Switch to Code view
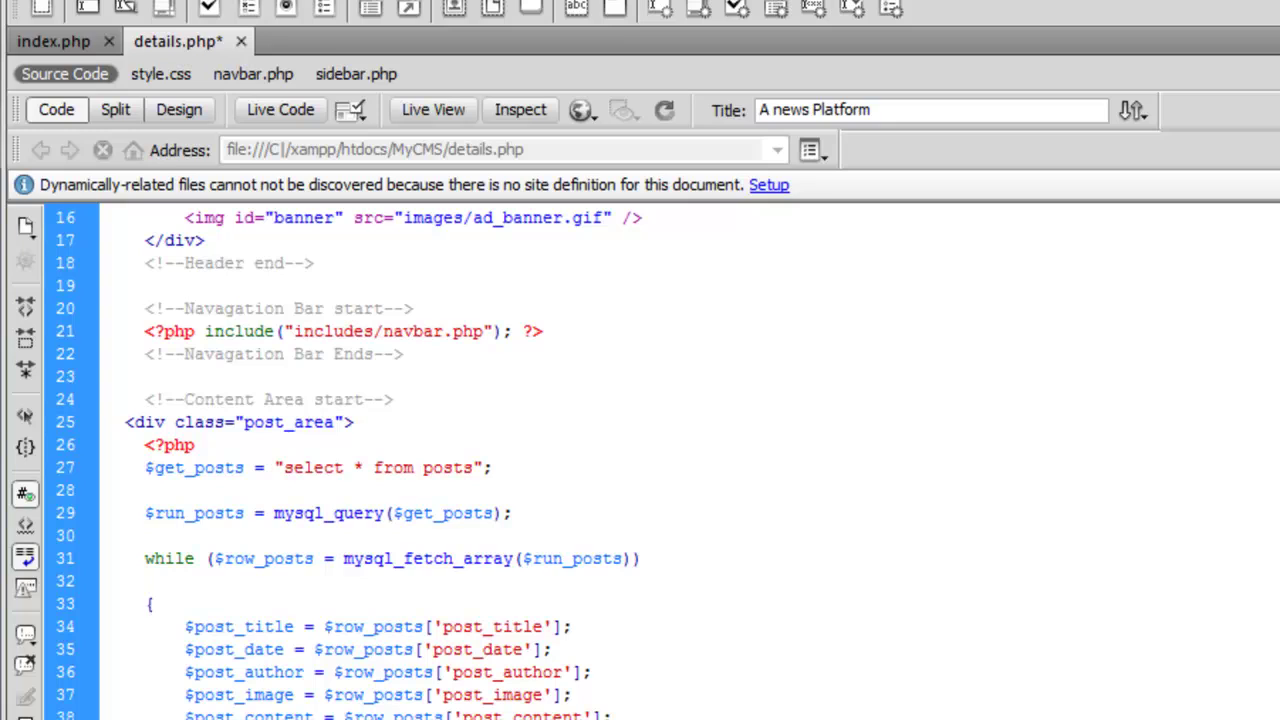 pyautogui.click(x=56, y=110)
